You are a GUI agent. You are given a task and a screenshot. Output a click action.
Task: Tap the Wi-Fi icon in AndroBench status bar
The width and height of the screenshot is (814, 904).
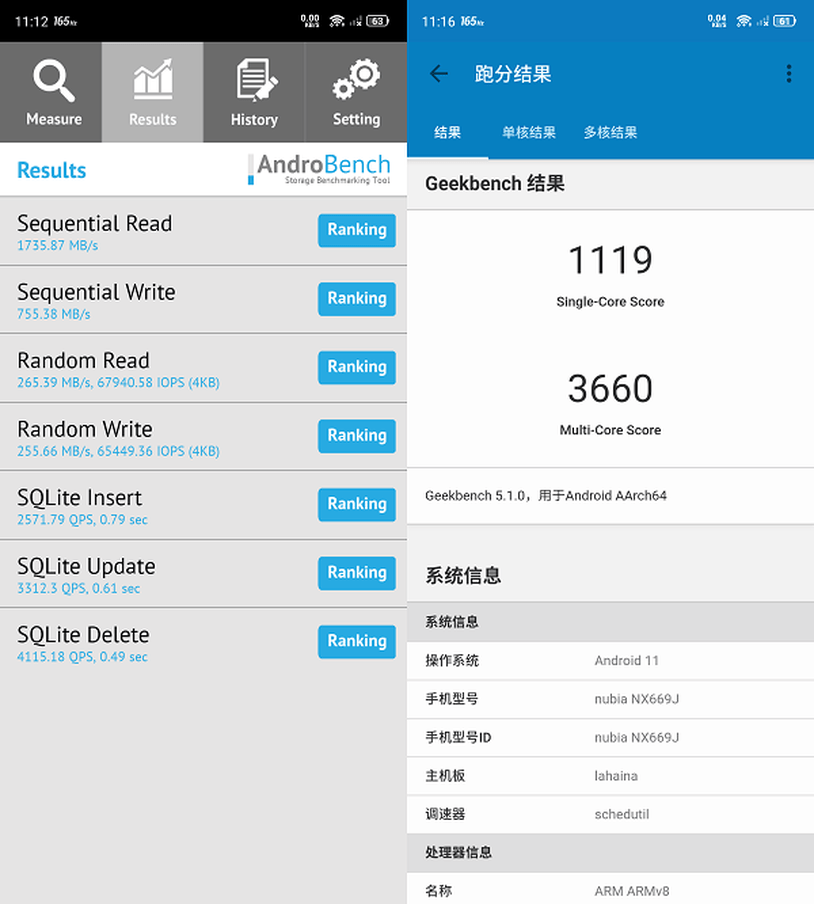click(337, 21)
